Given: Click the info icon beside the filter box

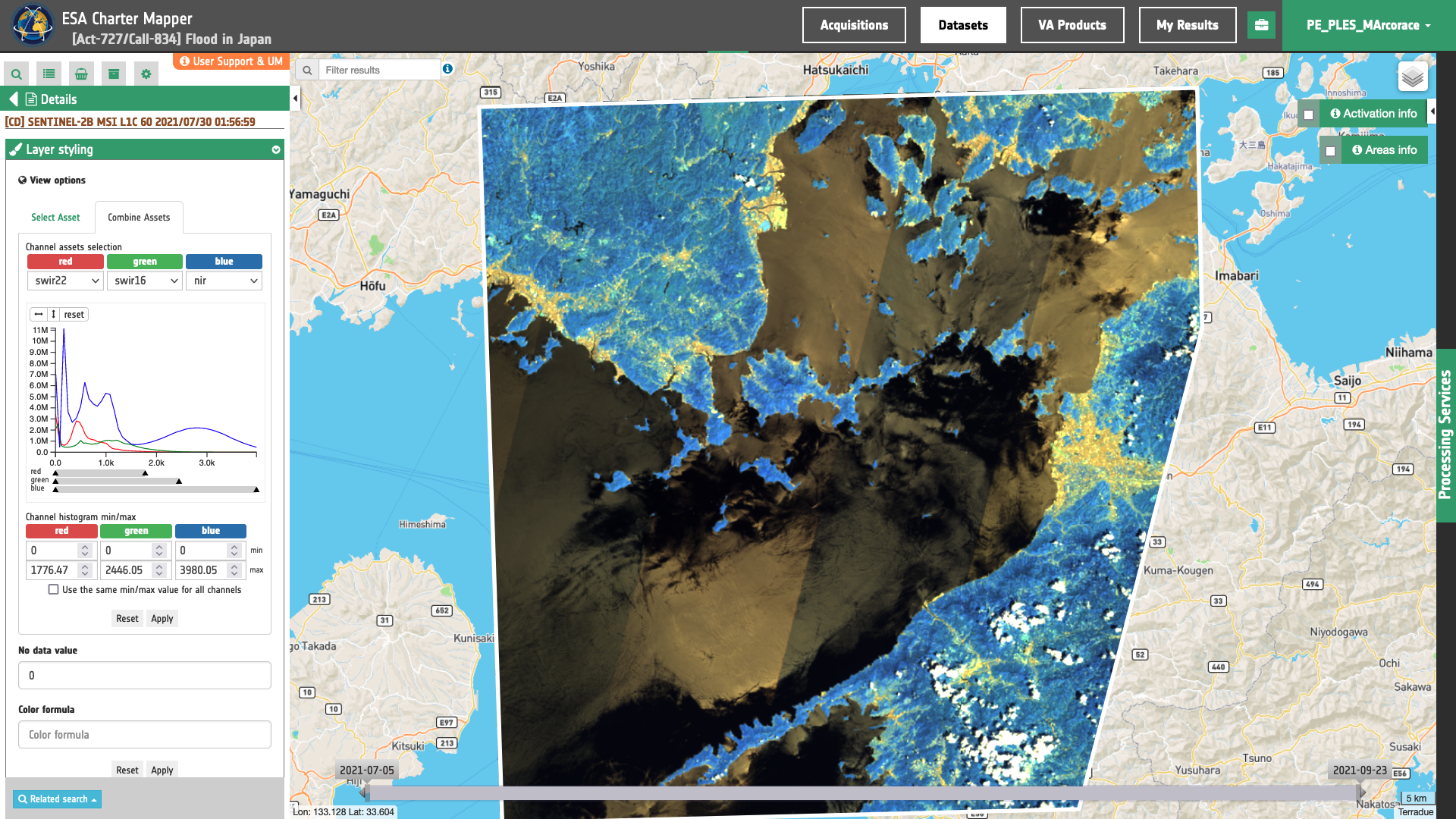Looking at the screenshot, I should [448, 69].
